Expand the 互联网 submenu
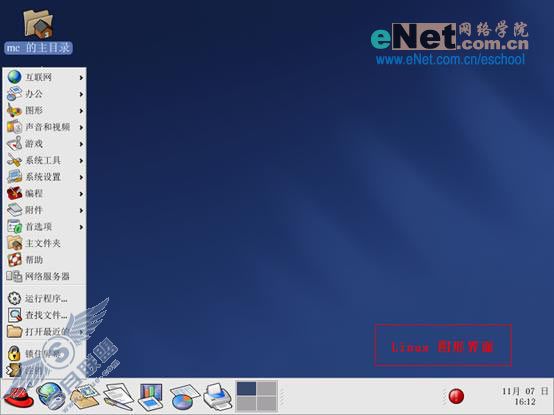This screenshot has width=554, height=415. click(45, 77)
